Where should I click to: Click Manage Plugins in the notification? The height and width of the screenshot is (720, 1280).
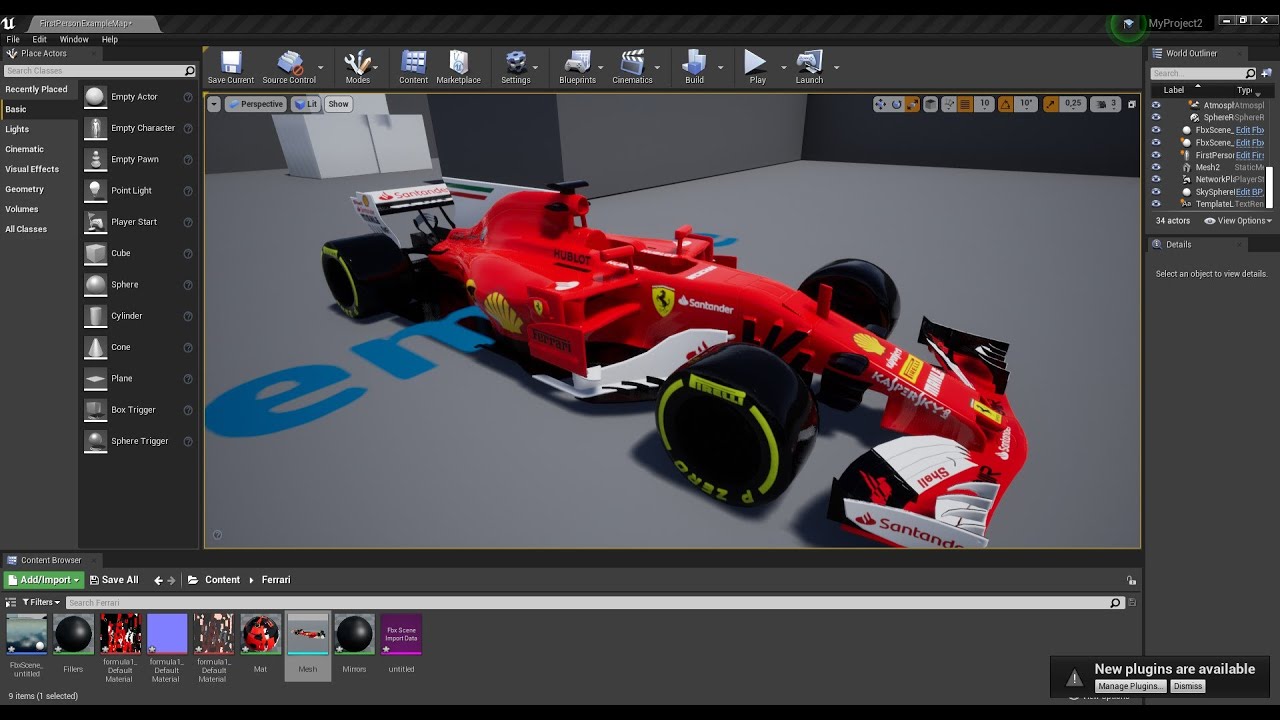pyautogui.click(x=1131, y=686)
